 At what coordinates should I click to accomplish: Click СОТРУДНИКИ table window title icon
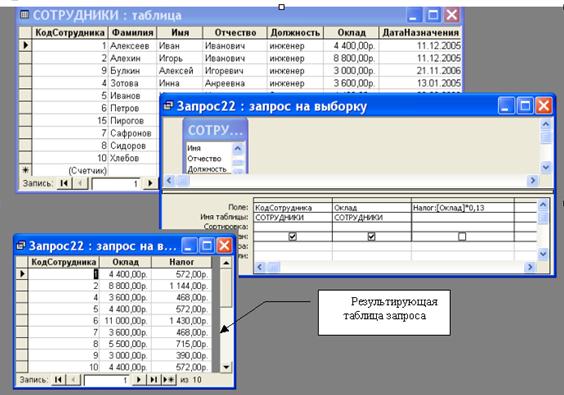click(24, 15)
